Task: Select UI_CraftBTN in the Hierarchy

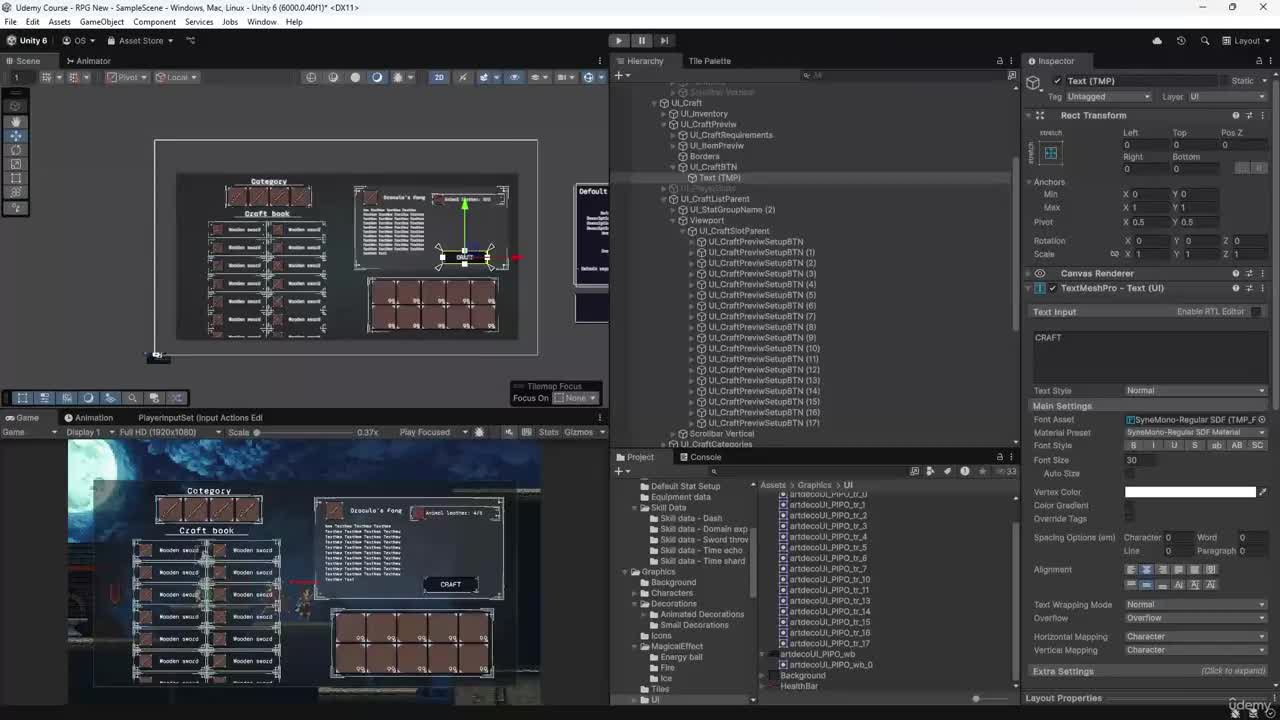Action: coord(713,167)
